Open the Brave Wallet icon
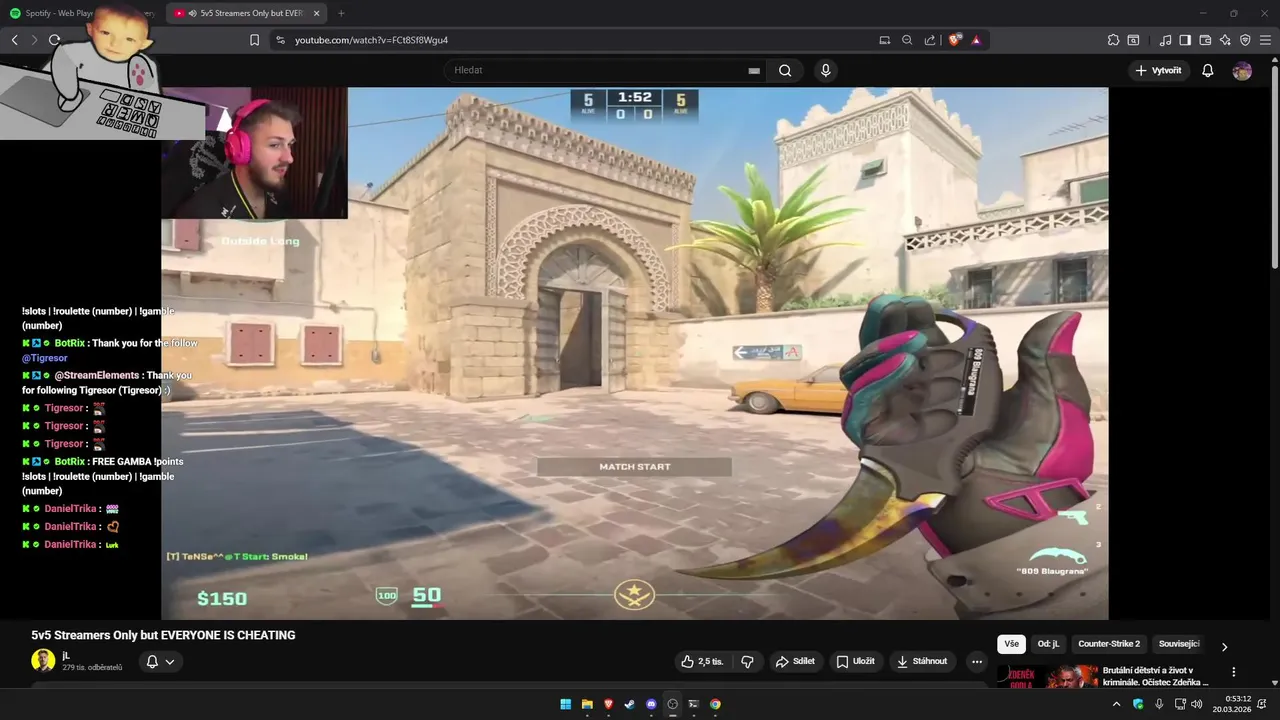 1205,40
